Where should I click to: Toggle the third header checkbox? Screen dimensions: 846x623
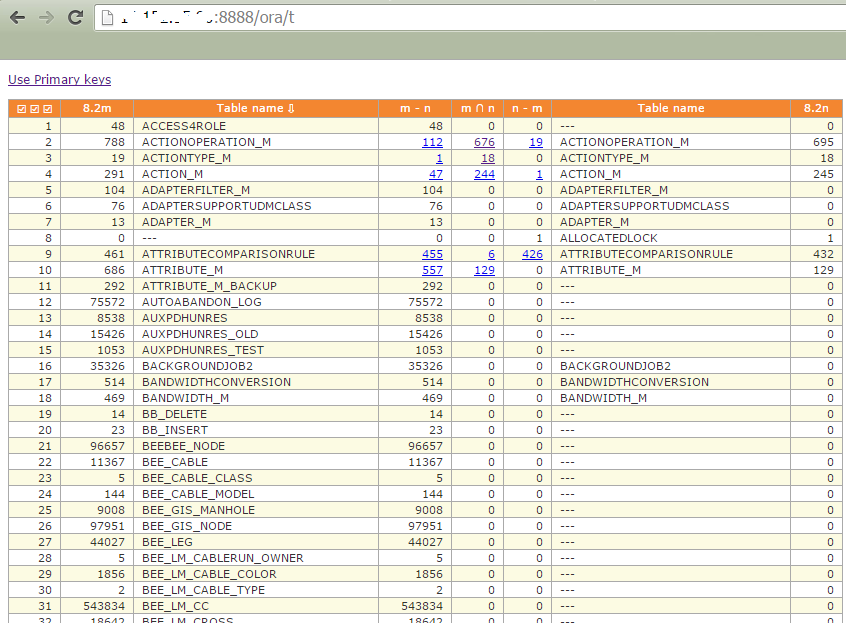(x=47, y=109)
